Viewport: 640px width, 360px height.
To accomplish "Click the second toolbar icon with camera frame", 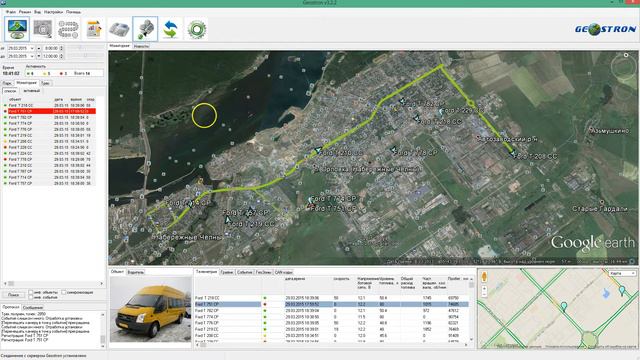I will [x=42, y=29].
